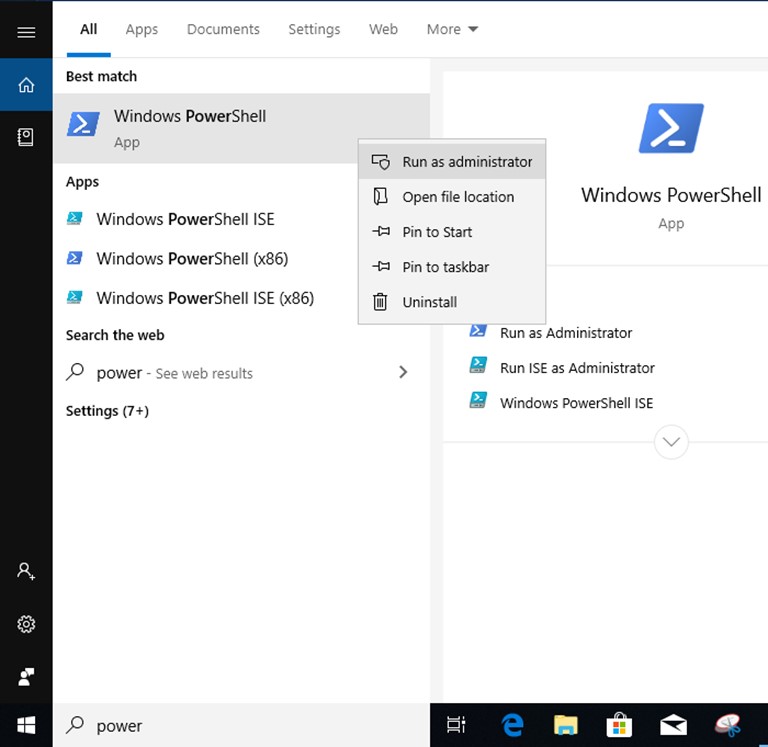Switch to the Web tab
768x747 pixels.
383,29
